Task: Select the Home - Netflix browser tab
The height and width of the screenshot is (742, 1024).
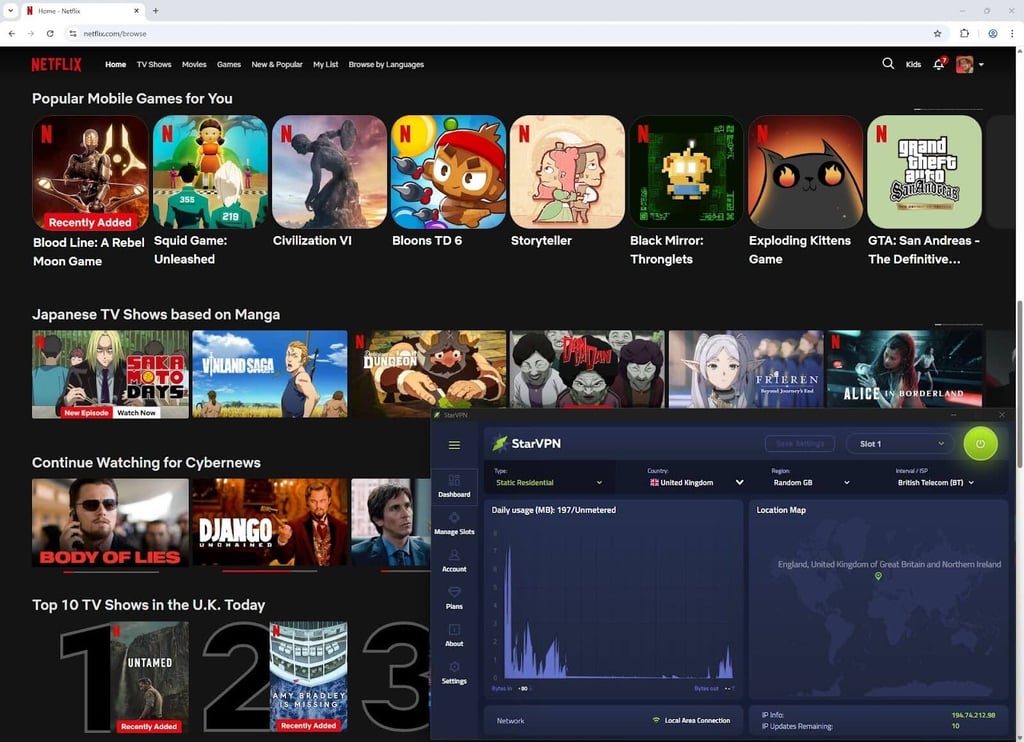Action: click(x=82, y=11)
